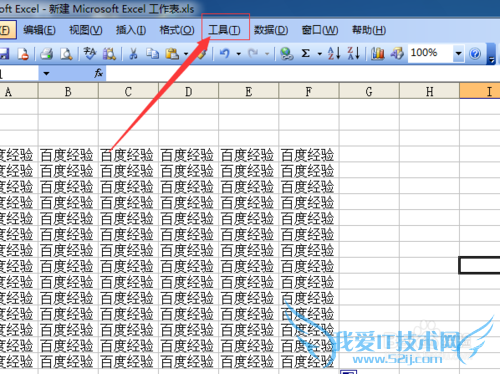Expand the AutoSum functions dropdown arrow
This screenshot has width=500, height=374.
[x=320, y=54]
